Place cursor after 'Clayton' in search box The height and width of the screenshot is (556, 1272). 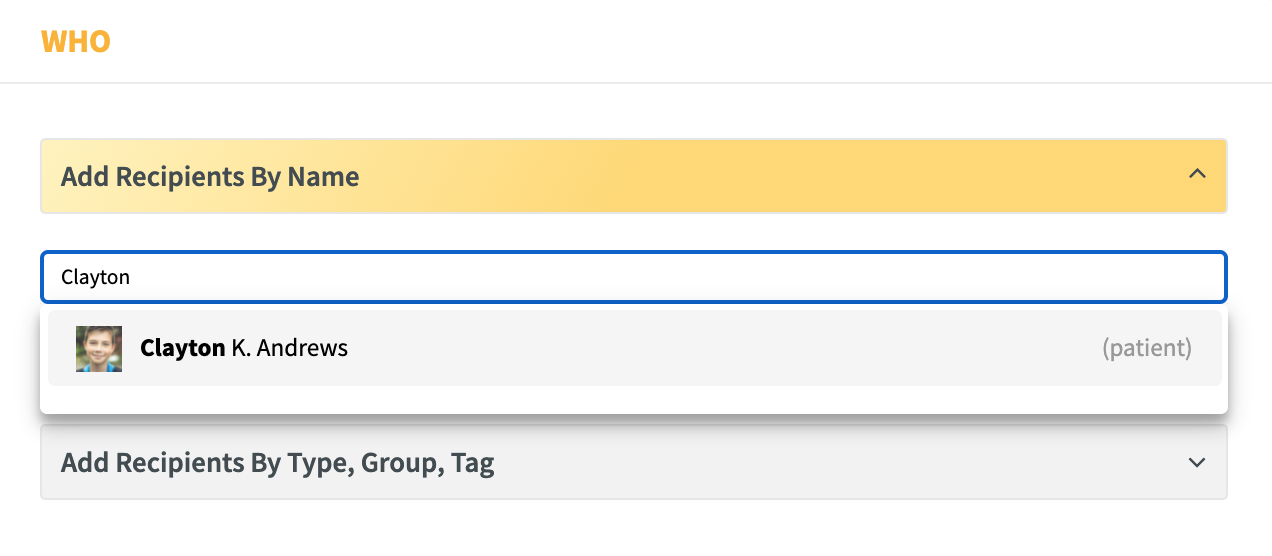click(132, 277)
